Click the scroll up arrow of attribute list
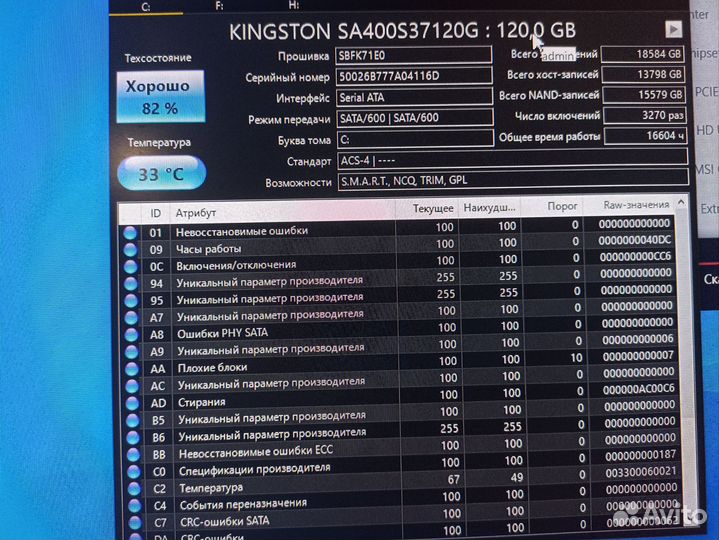Image resolution: width=719 pixels, height=540 pixels. pyautogui.click(x=681, y=202)
